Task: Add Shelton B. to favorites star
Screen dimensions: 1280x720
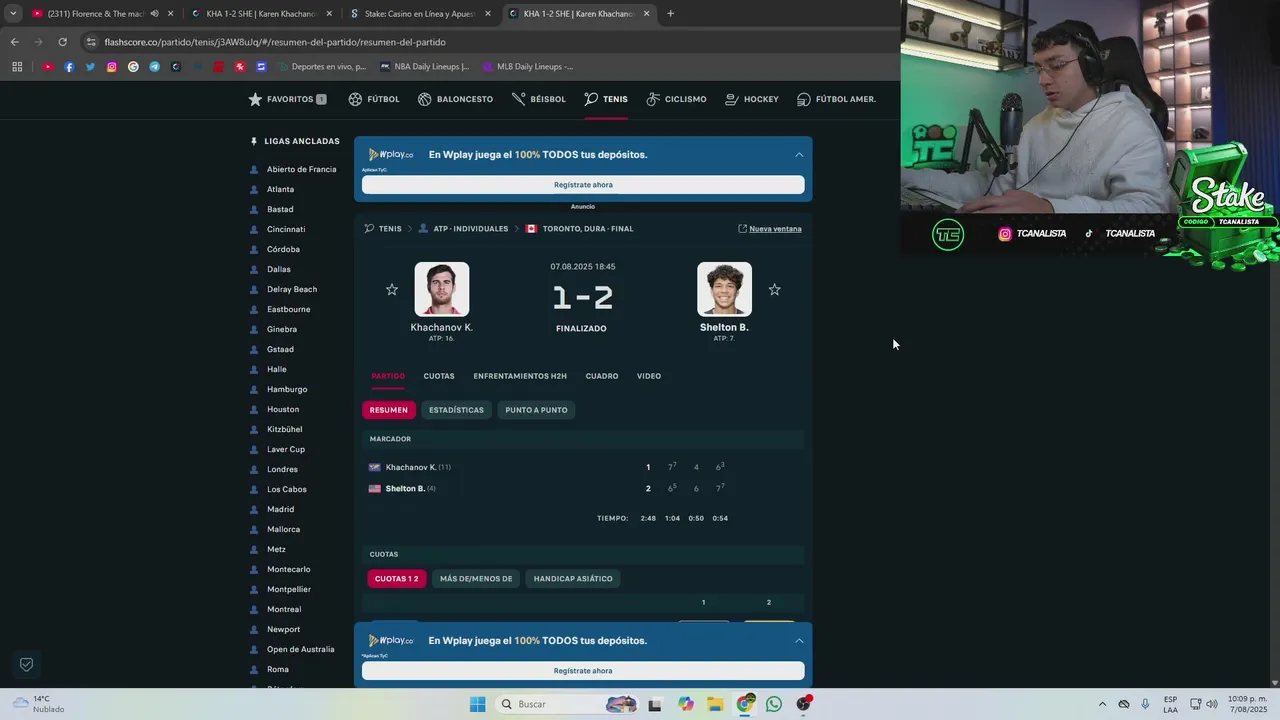Action: 774,289
